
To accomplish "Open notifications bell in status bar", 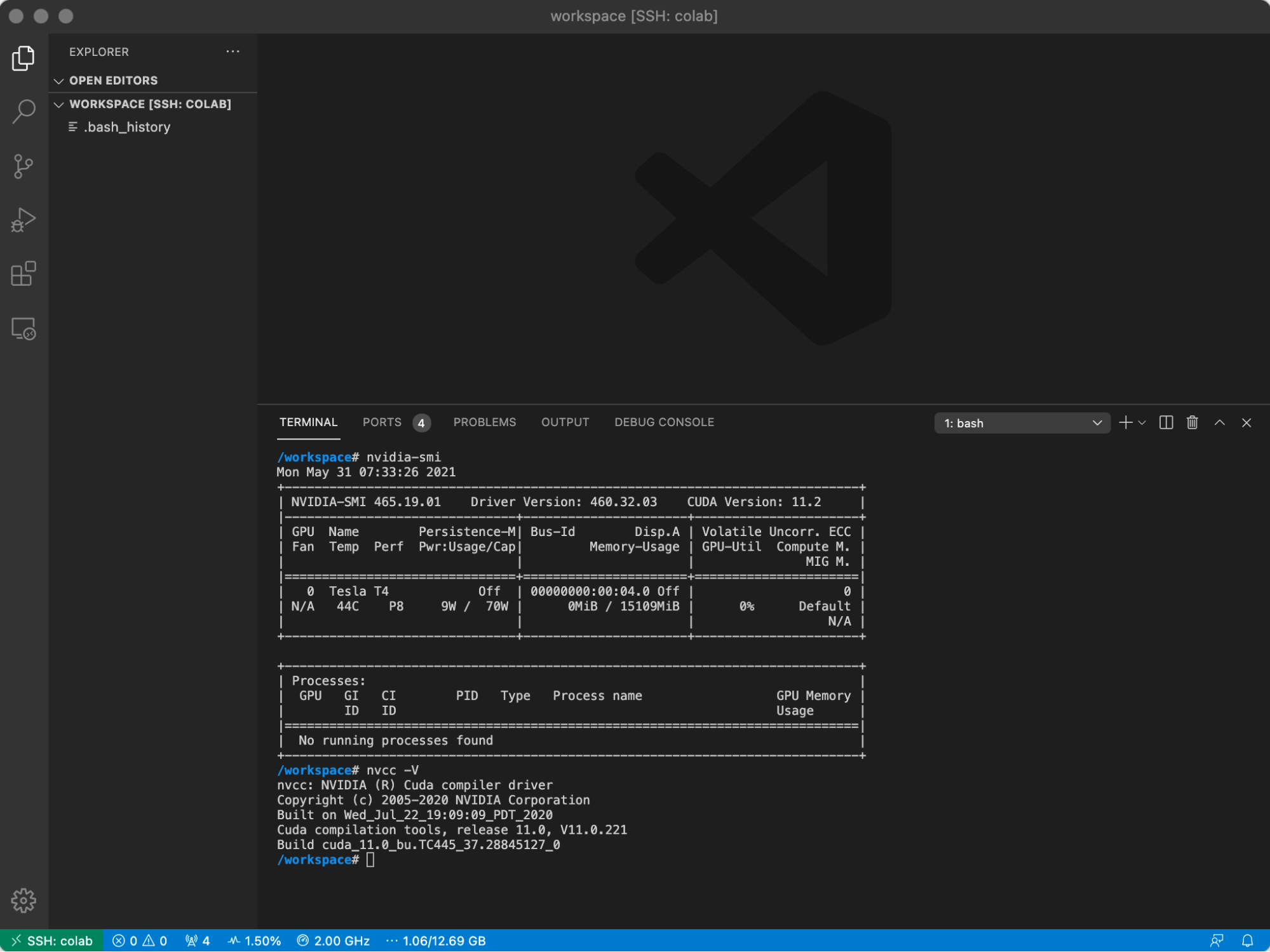I will click(x=1247, y=941).
